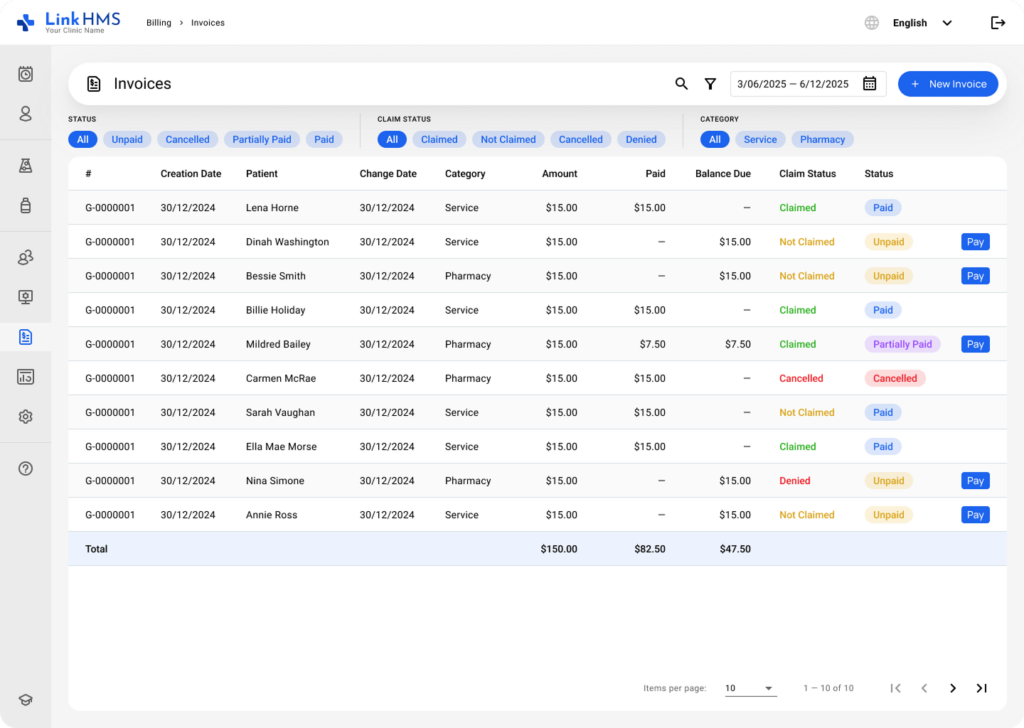The height and width of the screenshot is (728, 1024).
Task: Go to the next page
Action: pos(953,688)
